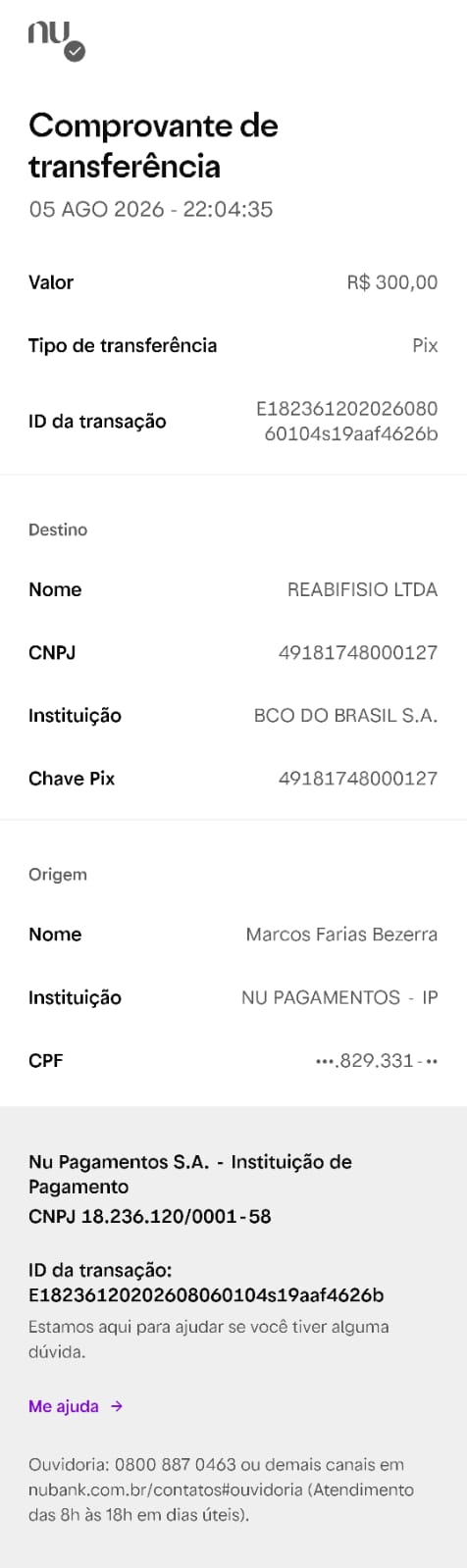The width and height of the screenshot is (467, 1568).
Task: Open the Me ajuda link
Action: tap(64, 1406)
